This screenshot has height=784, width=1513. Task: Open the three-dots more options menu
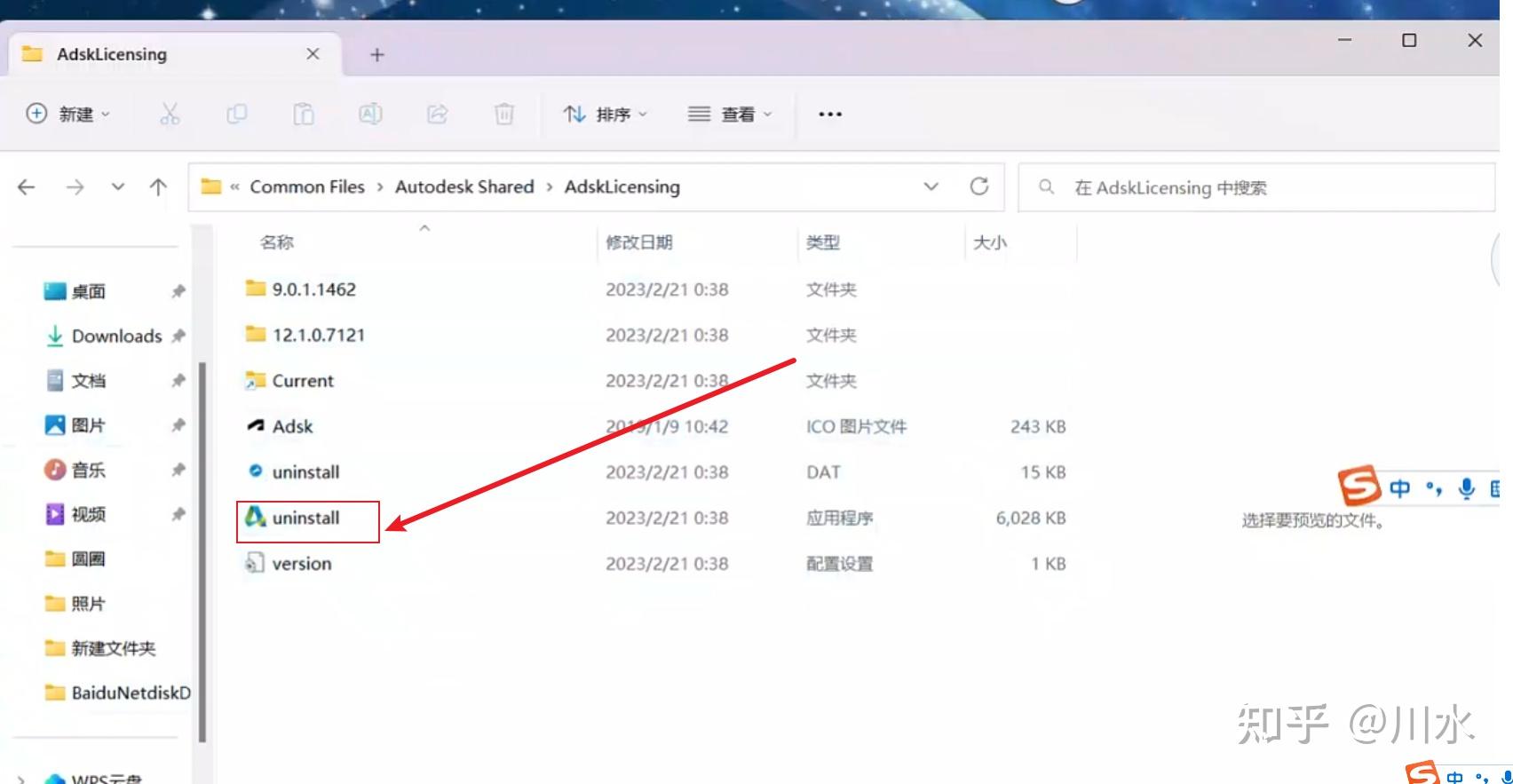pos(830,114)
